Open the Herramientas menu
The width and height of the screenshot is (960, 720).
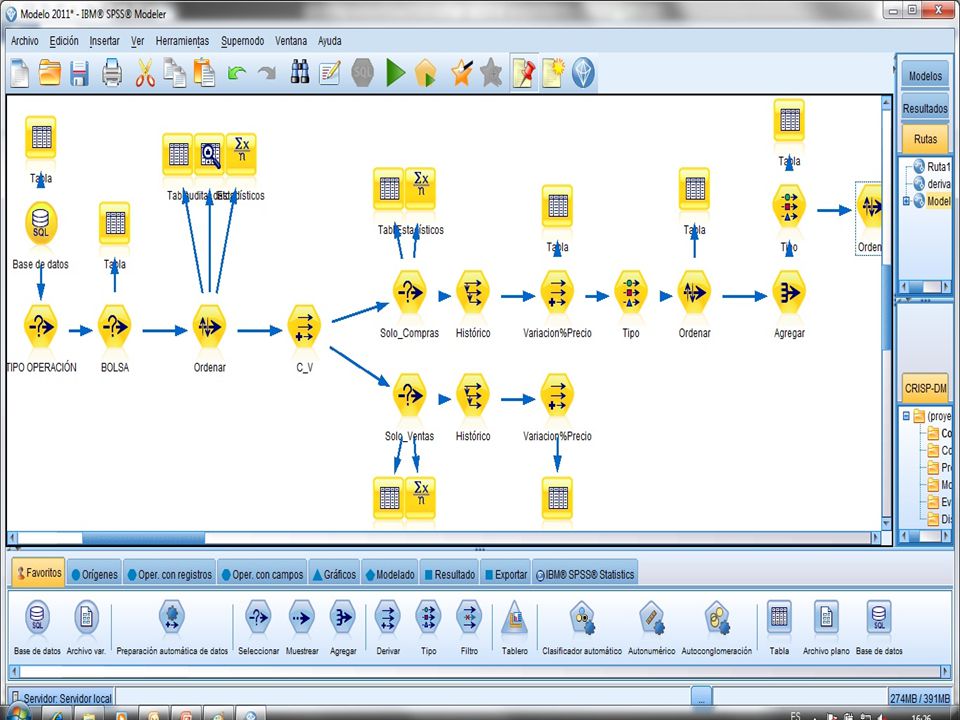tap(182, 41)
